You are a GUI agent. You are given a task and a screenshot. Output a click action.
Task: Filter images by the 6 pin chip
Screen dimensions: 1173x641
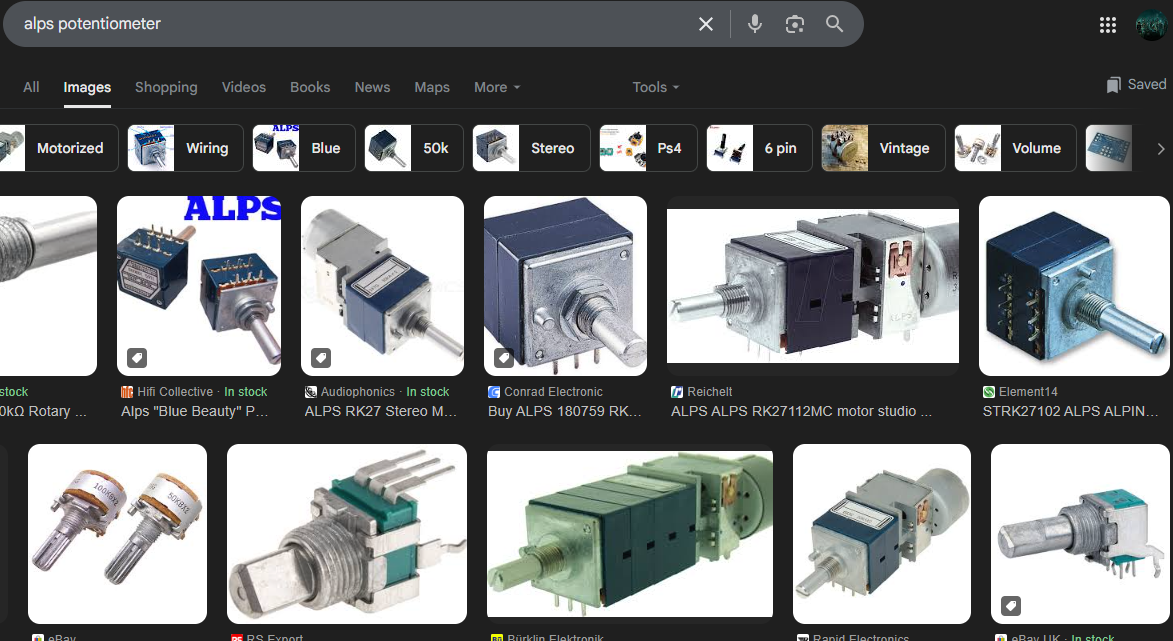(759, 148)
